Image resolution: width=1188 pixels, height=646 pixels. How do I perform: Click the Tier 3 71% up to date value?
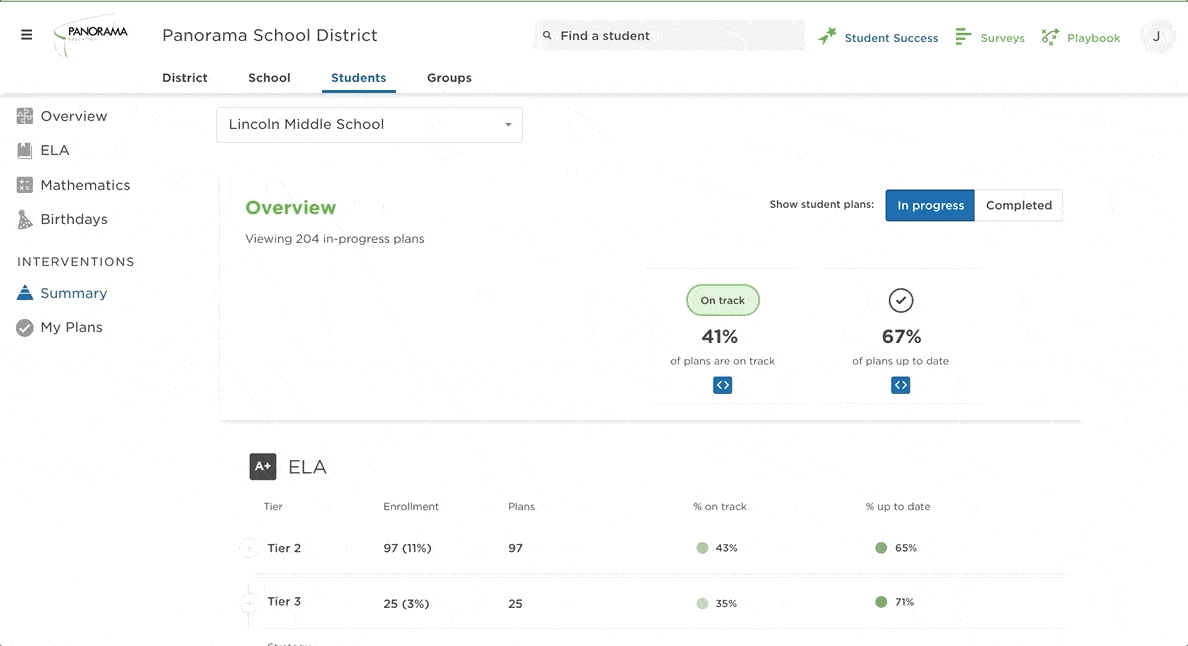905,602
